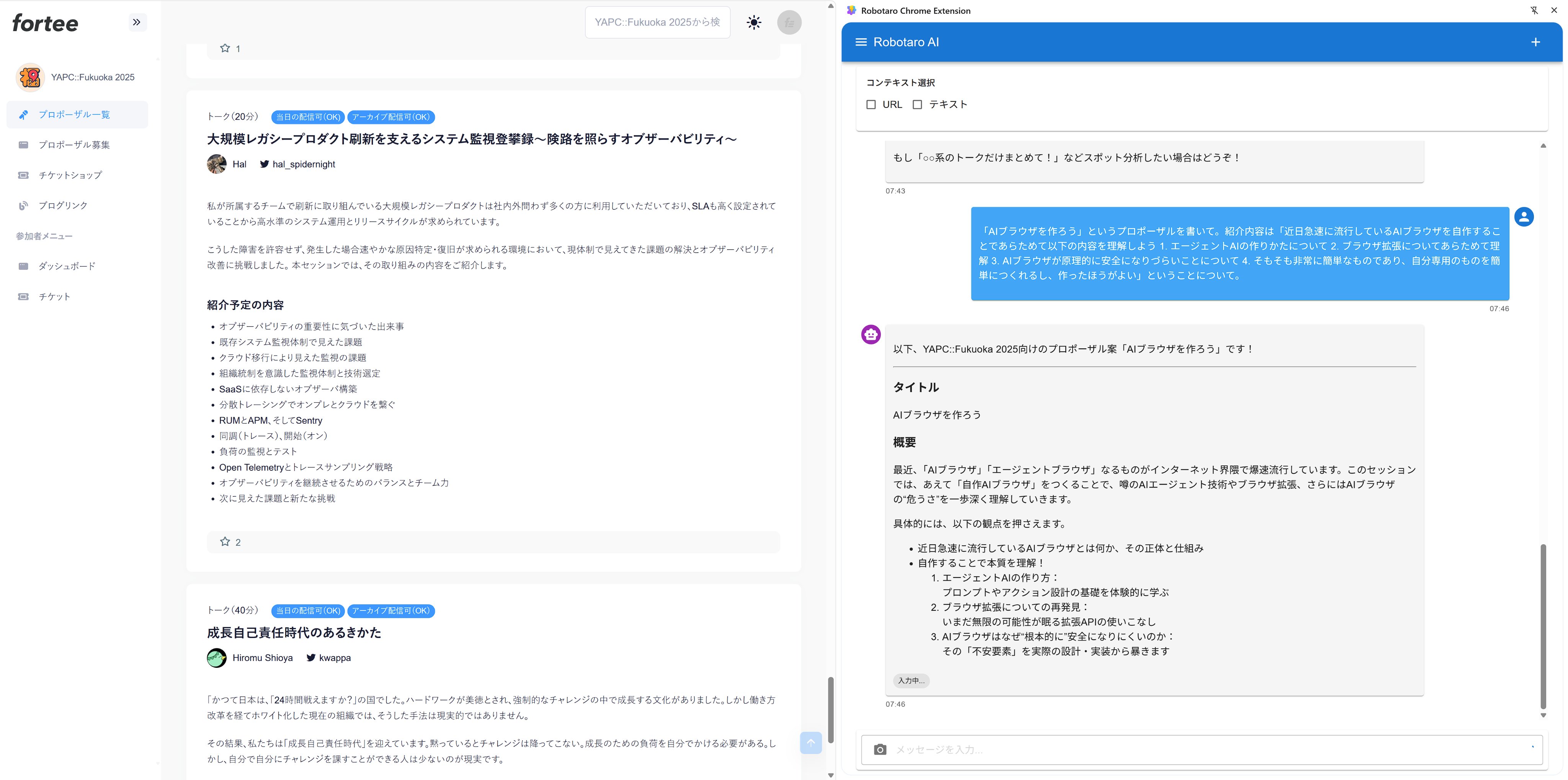This screenshot has width=1568, height=780.
Task: Open the user avatar menu in header
Action: pyautogui.click(x=789, y=23)
